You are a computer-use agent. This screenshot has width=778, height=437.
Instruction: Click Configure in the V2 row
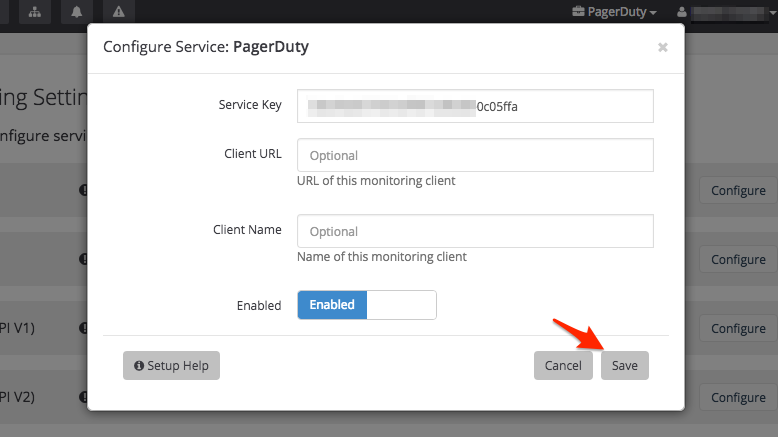(738, 397)
